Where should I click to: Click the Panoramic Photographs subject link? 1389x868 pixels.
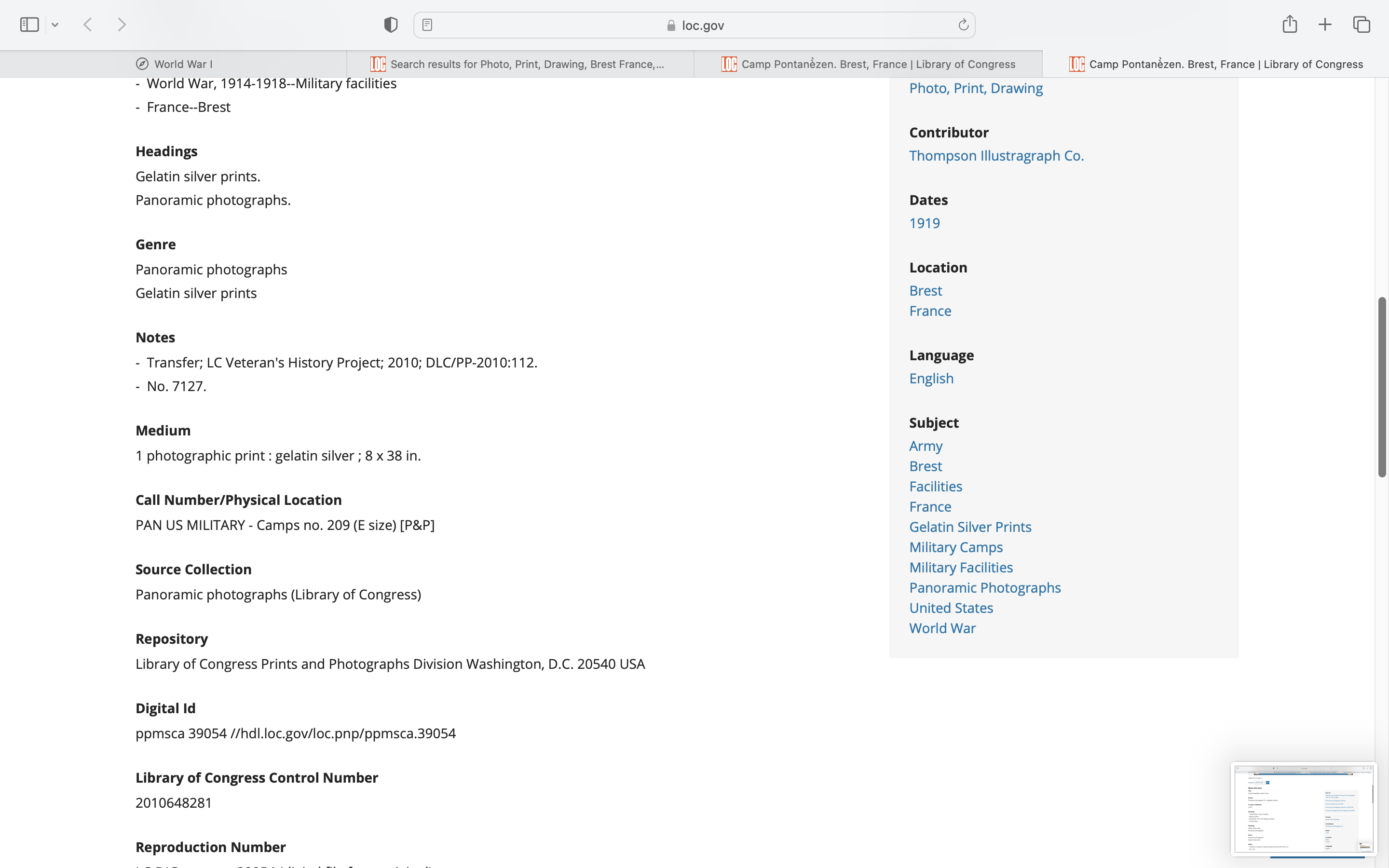point(985,588)
